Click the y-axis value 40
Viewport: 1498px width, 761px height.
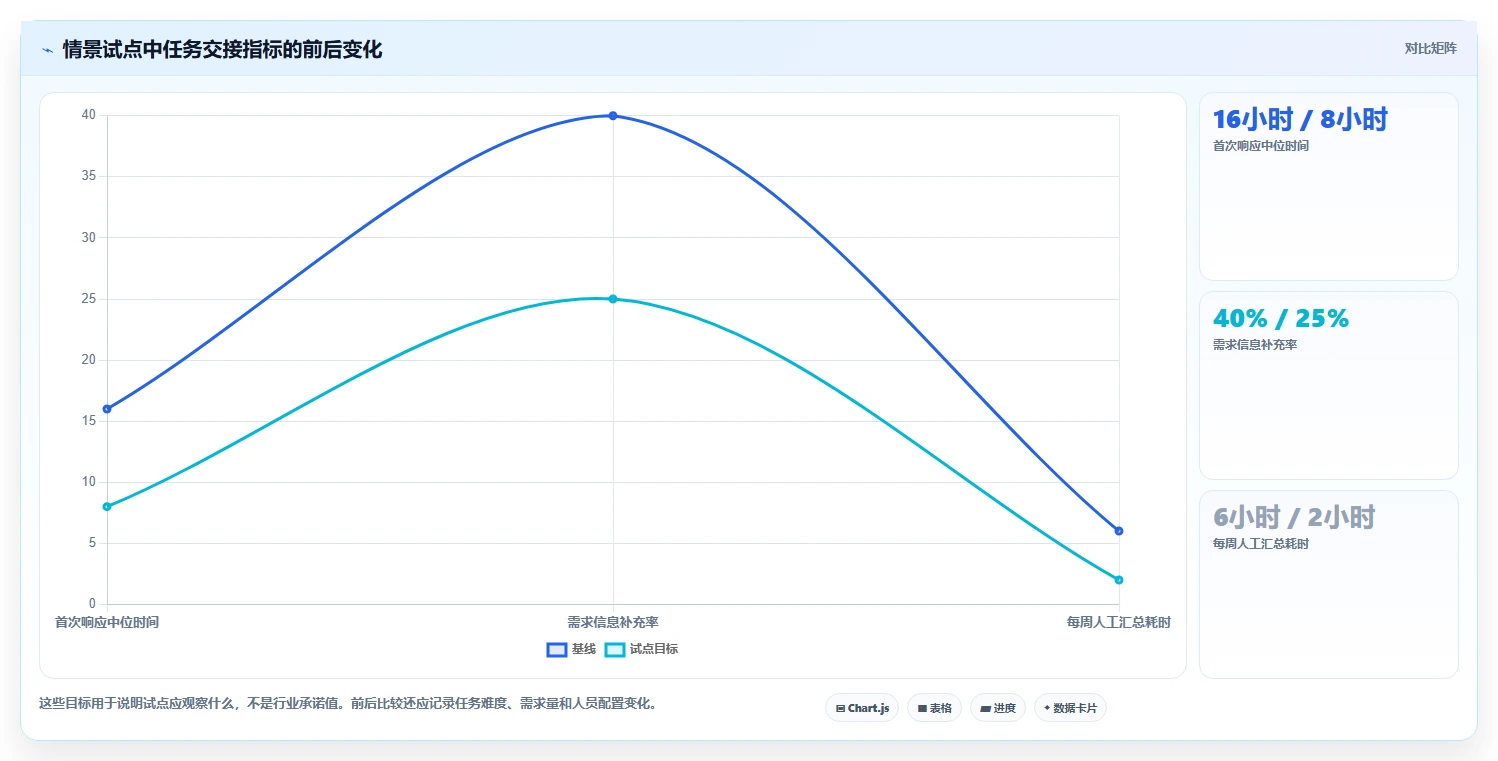coord(89,115)
